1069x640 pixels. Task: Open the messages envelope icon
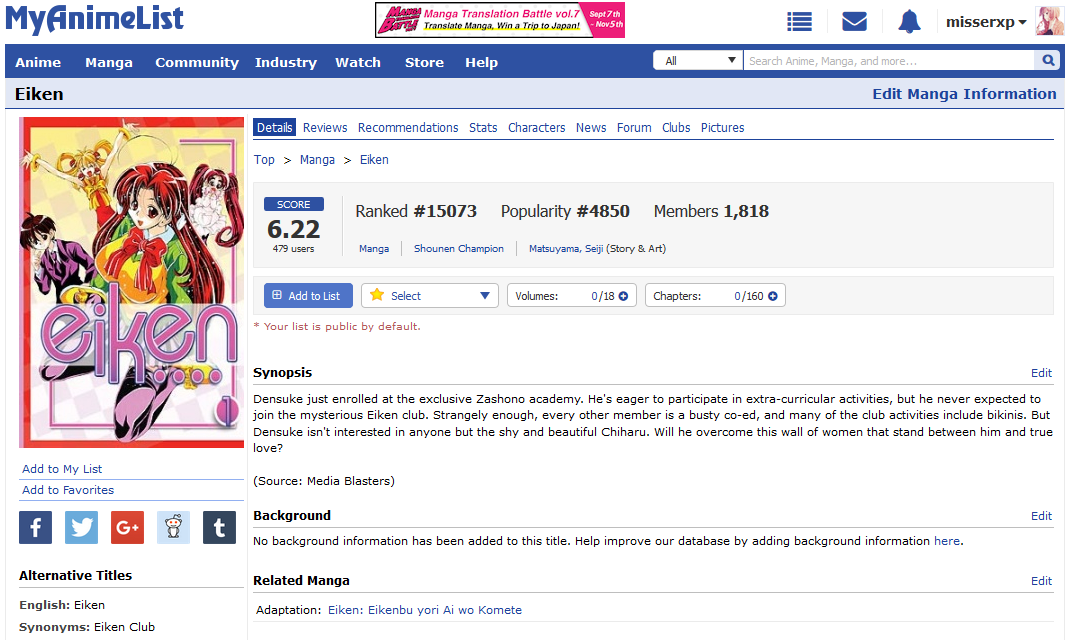pyautogui.click(x=854, y=22)
